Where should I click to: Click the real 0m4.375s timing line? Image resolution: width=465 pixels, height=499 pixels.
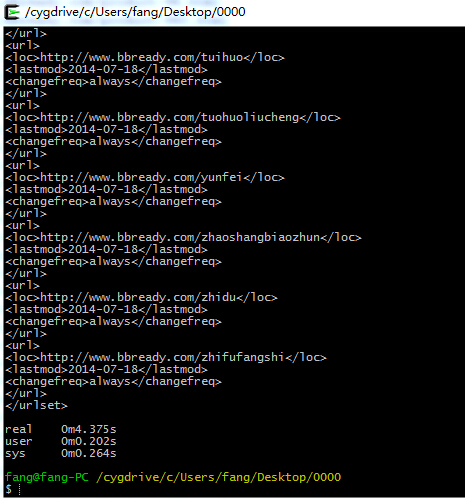tap(61, 429)
